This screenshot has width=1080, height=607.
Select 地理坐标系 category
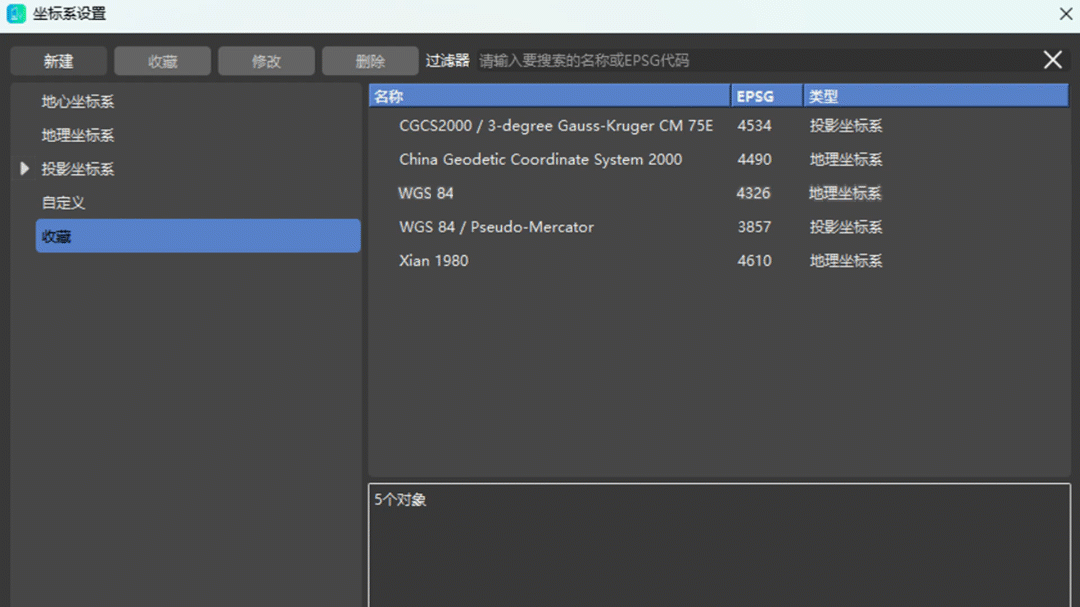[78, 135]
